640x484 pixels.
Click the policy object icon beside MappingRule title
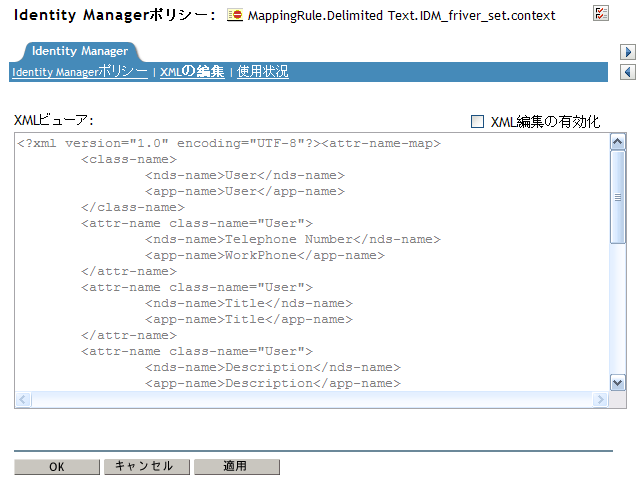[x=235, y=15]
